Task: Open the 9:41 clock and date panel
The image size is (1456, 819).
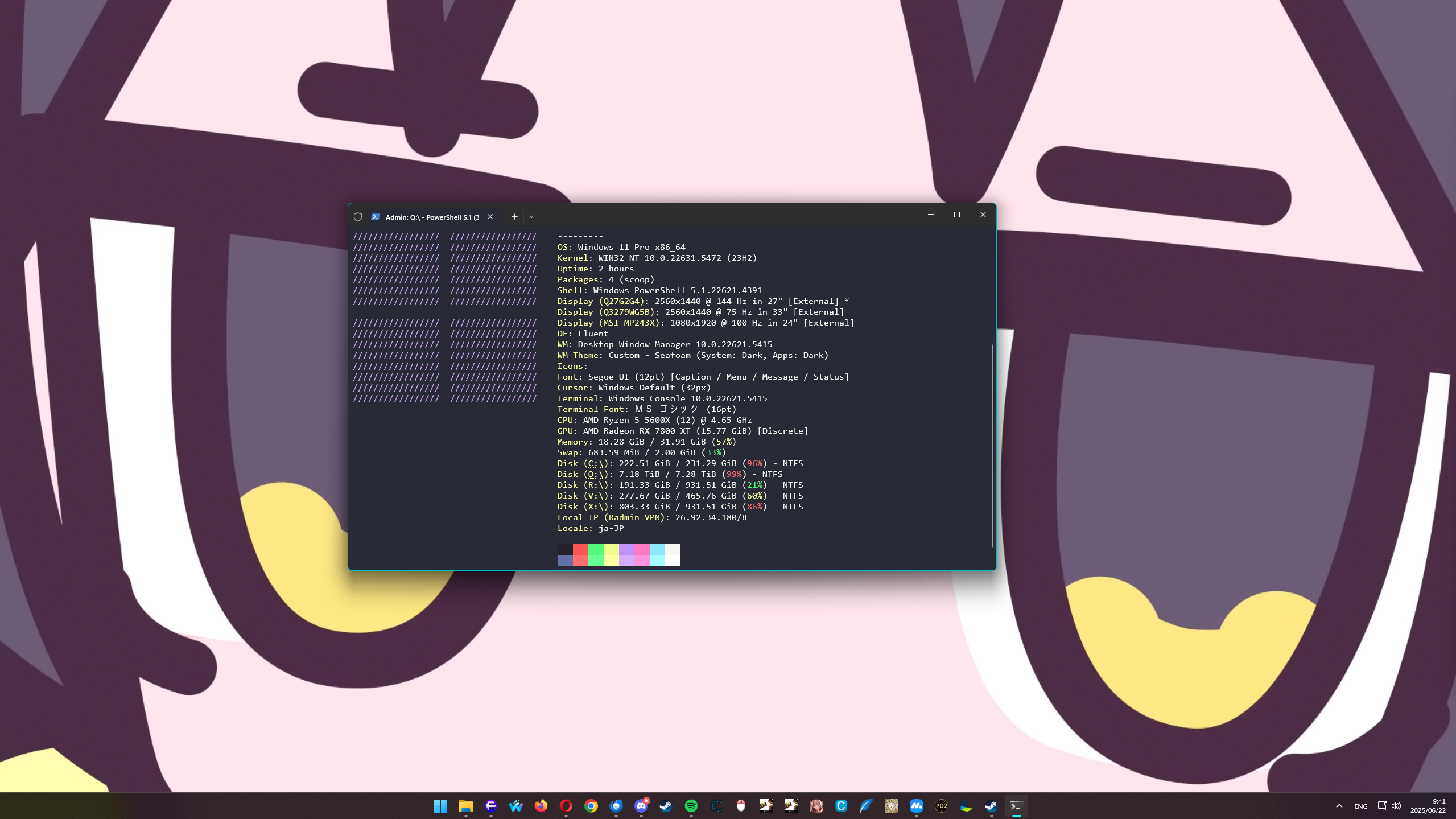Action: coord(1428,806)
